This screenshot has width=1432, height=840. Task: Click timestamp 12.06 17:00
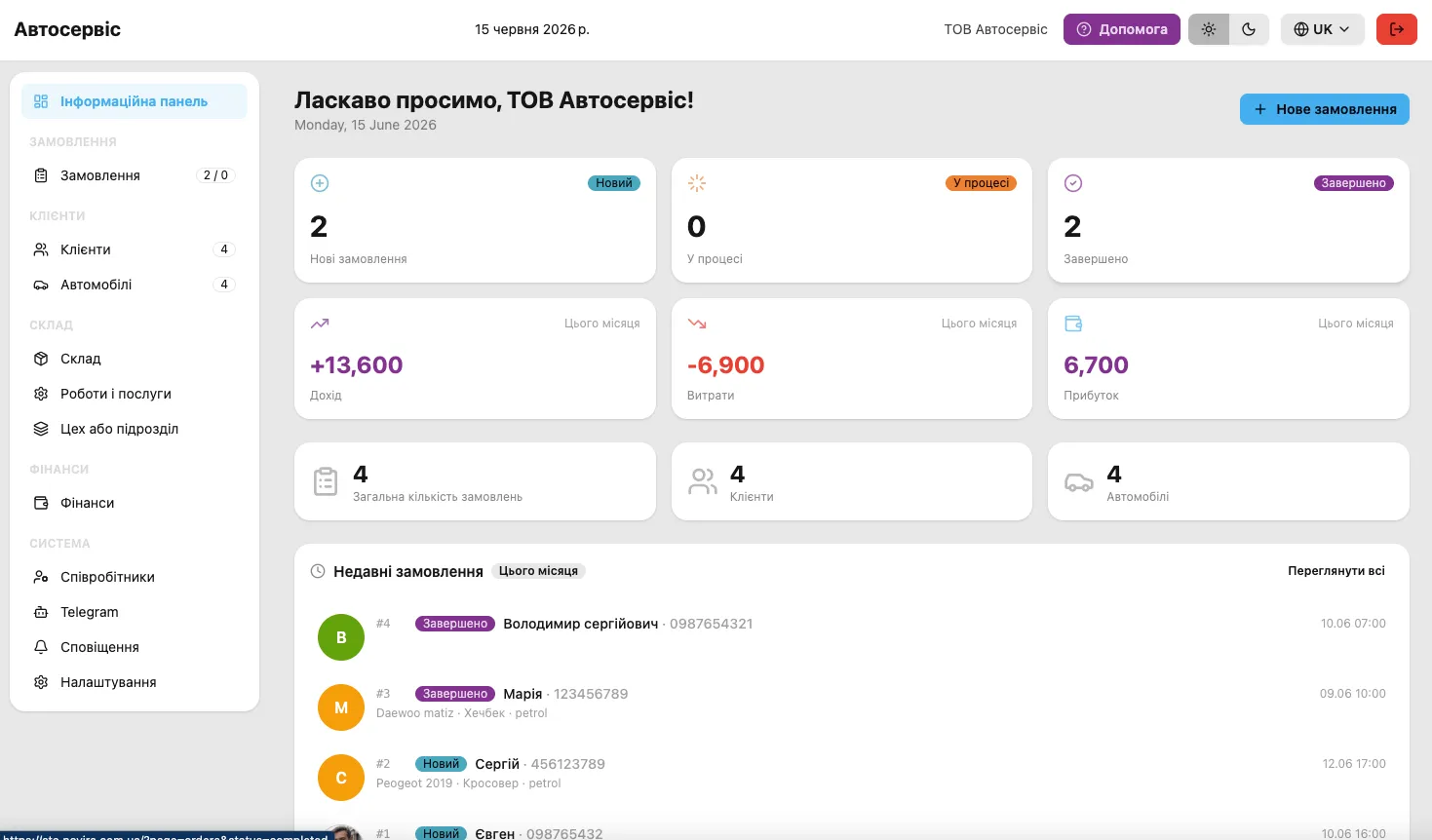(1354, 764)
